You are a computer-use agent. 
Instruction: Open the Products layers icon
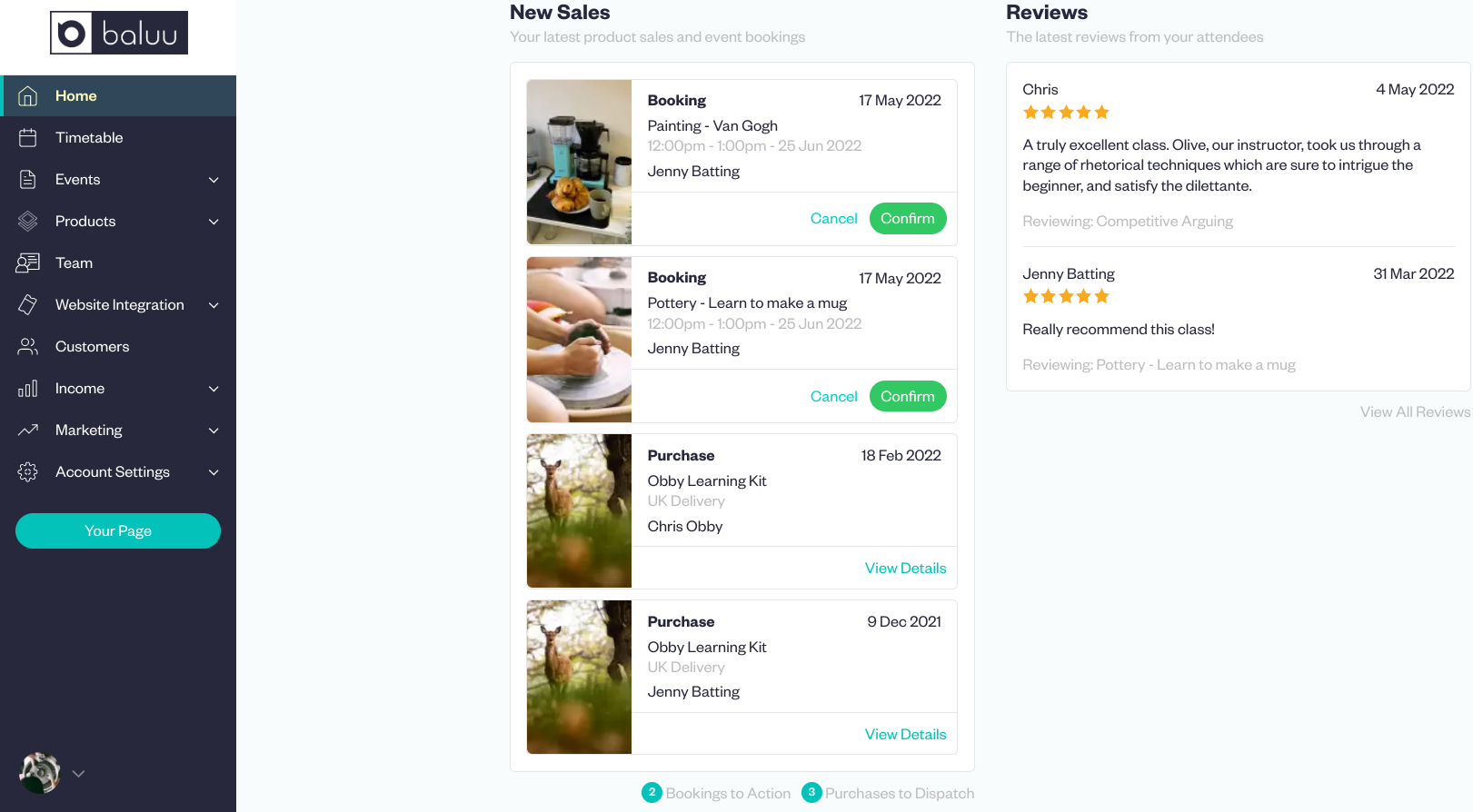28,221
